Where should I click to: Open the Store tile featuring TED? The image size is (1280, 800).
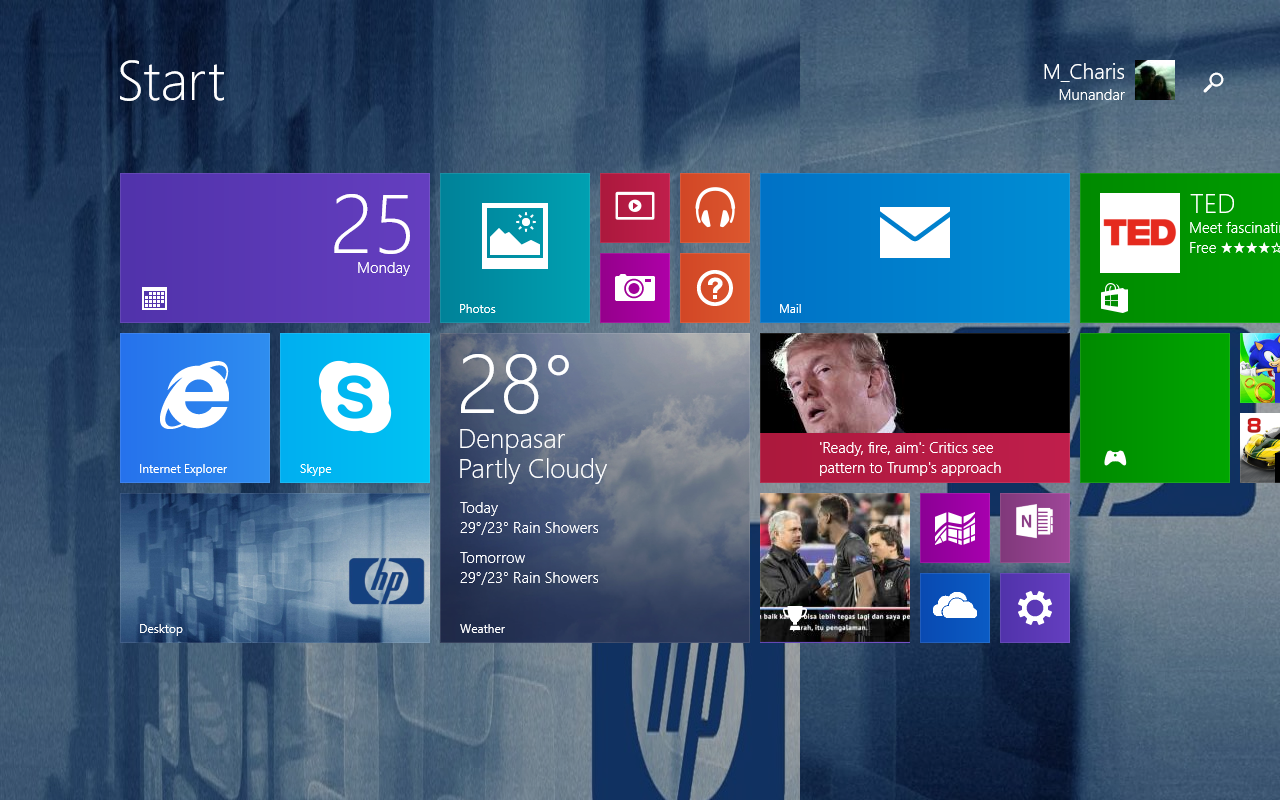point(1180,248)
